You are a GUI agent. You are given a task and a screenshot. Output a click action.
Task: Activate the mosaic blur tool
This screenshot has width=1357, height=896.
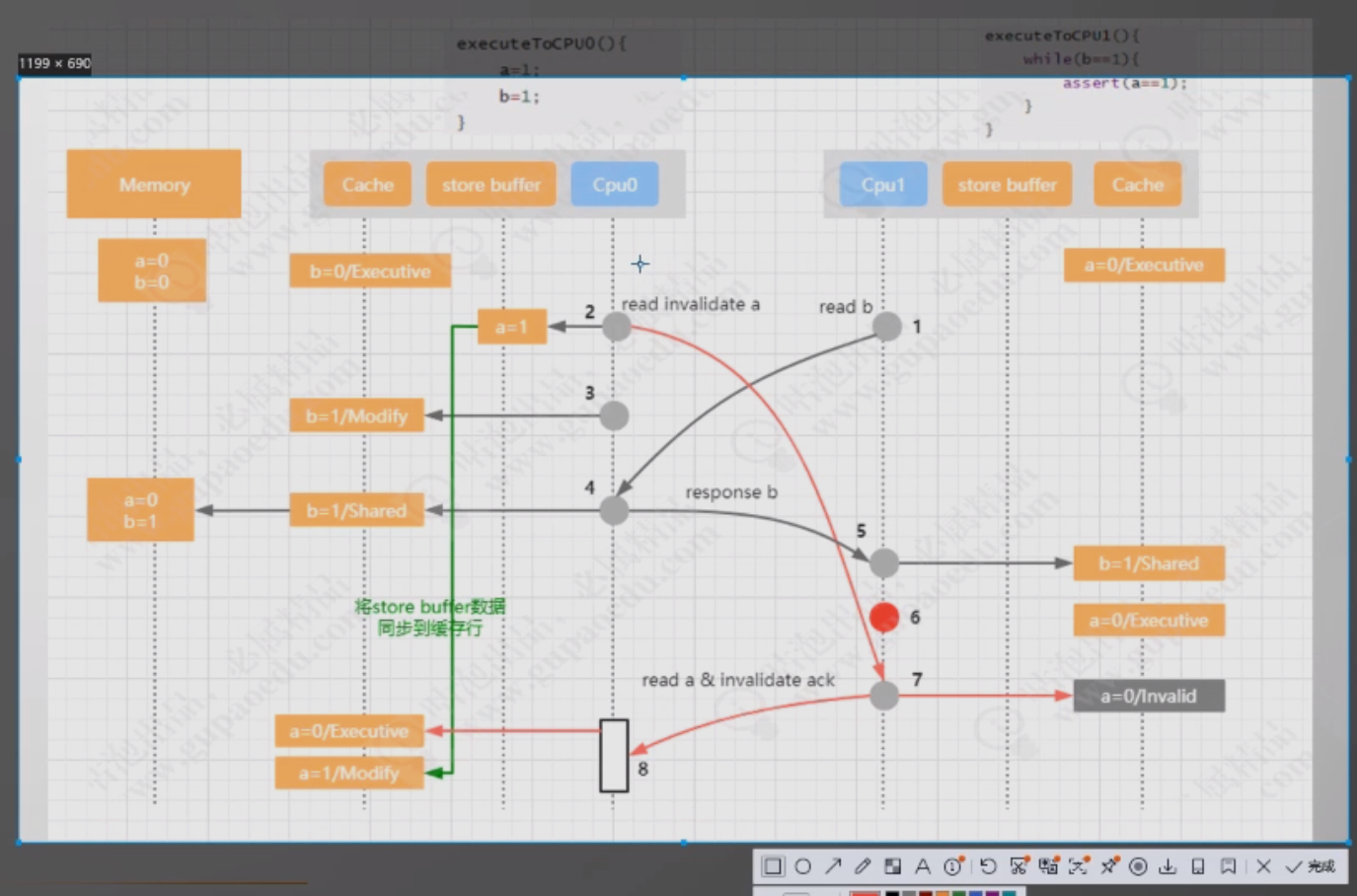tap(892, 866)
